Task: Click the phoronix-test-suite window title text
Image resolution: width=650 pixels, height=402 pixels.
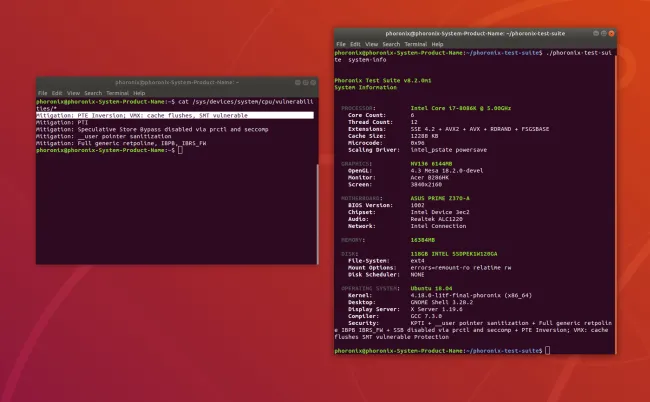Action: pyautogui.click(x=475, y=34)
